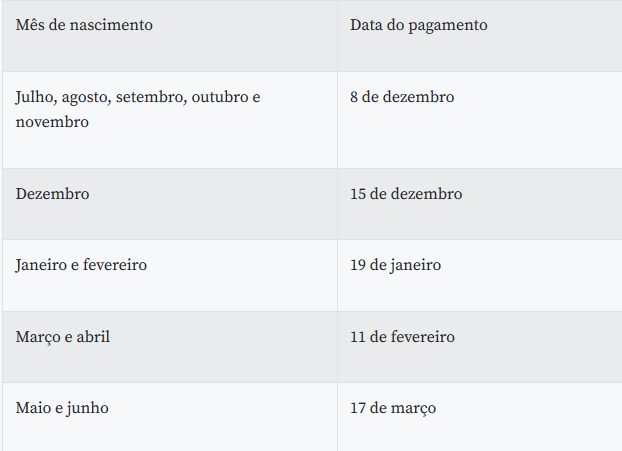Image resolution: width=622 pixels, height=451 pixels.
Task: Select the 'Janeiro e fevereiro' cell
Action: [x=81, y=265]
